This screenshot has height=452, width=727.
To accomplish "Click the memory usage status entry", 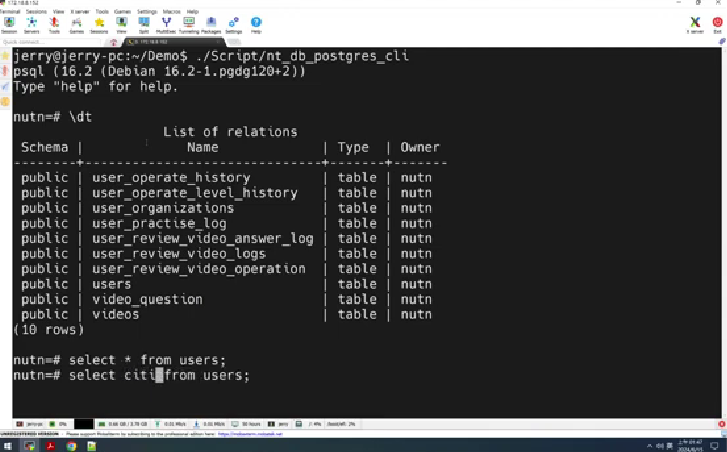I will tap(123, 424).
